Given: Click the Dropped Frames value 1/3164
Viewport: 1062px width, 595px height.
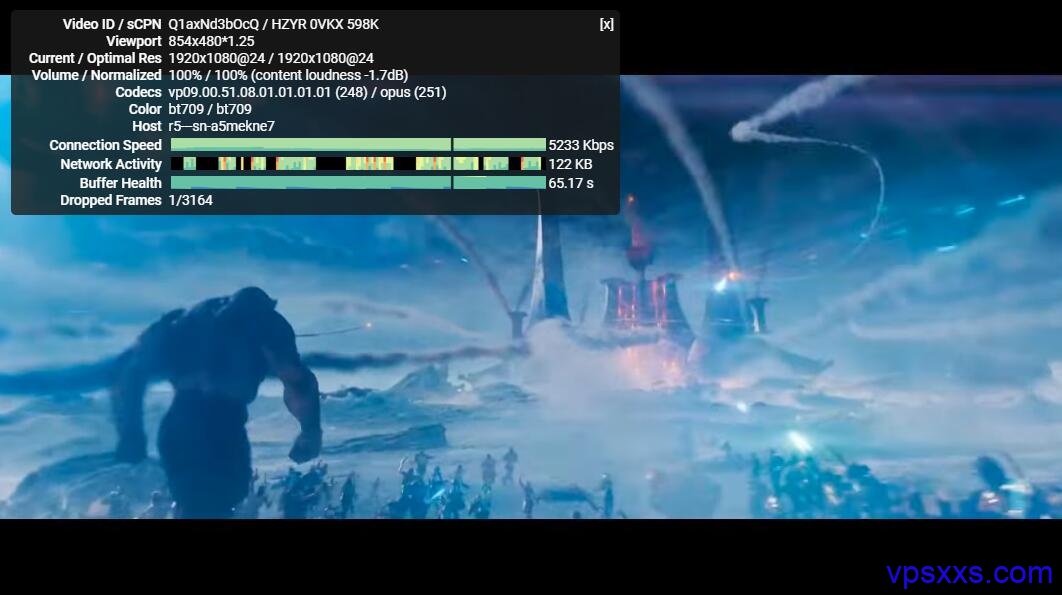Looking at the screenshot, I should click(190, 200).
